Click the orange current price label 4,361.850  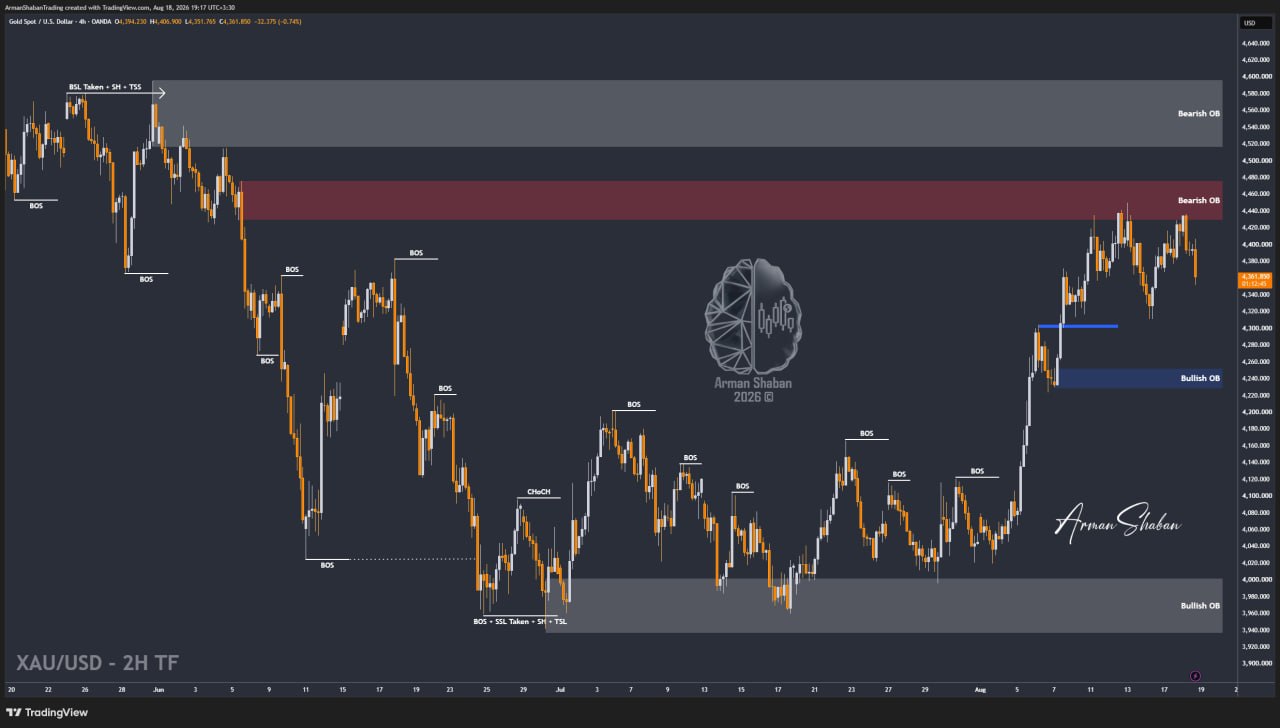(1254, 280)
